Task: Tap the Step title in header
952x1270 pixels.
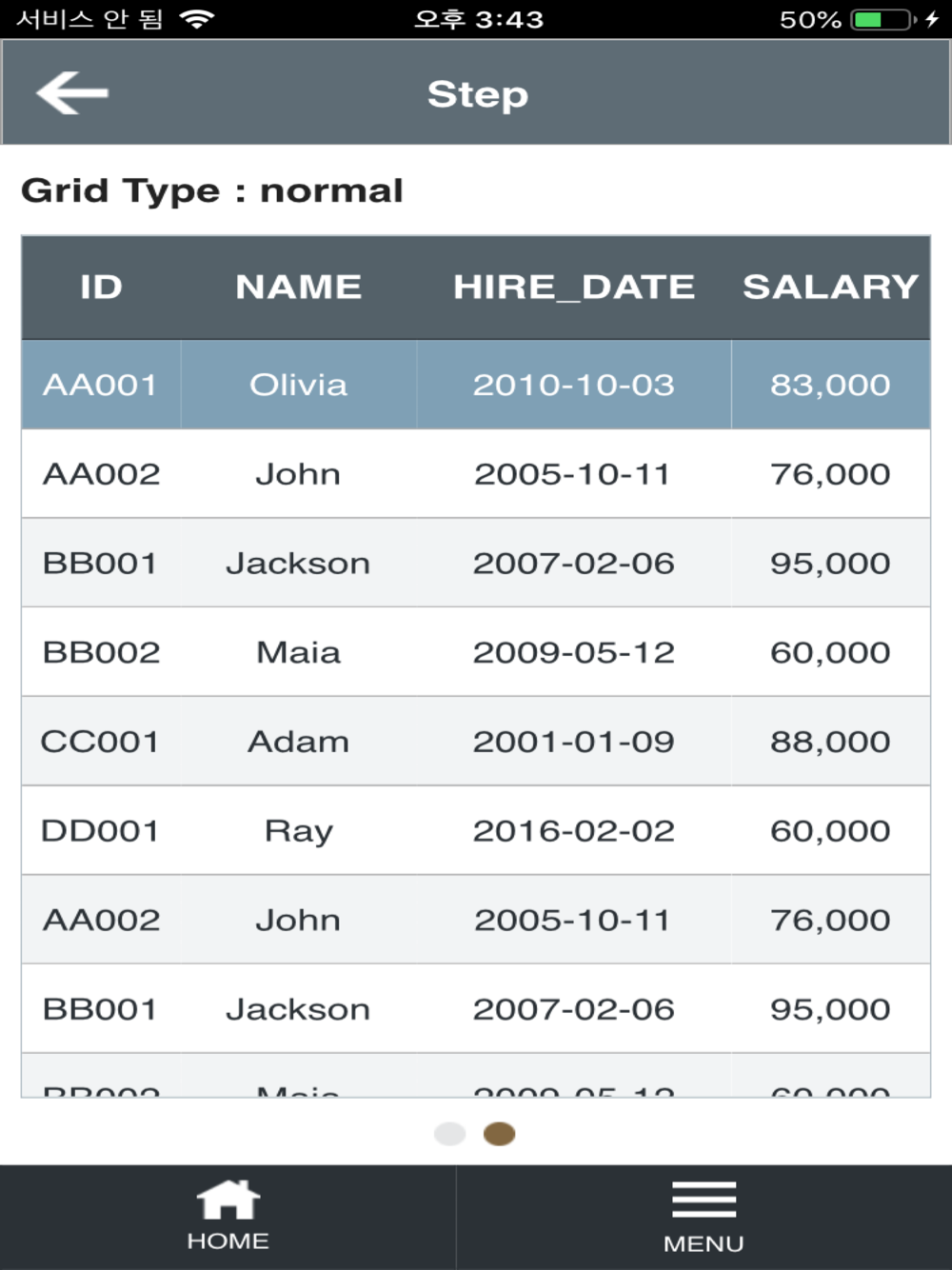Action: click(477, 94)
